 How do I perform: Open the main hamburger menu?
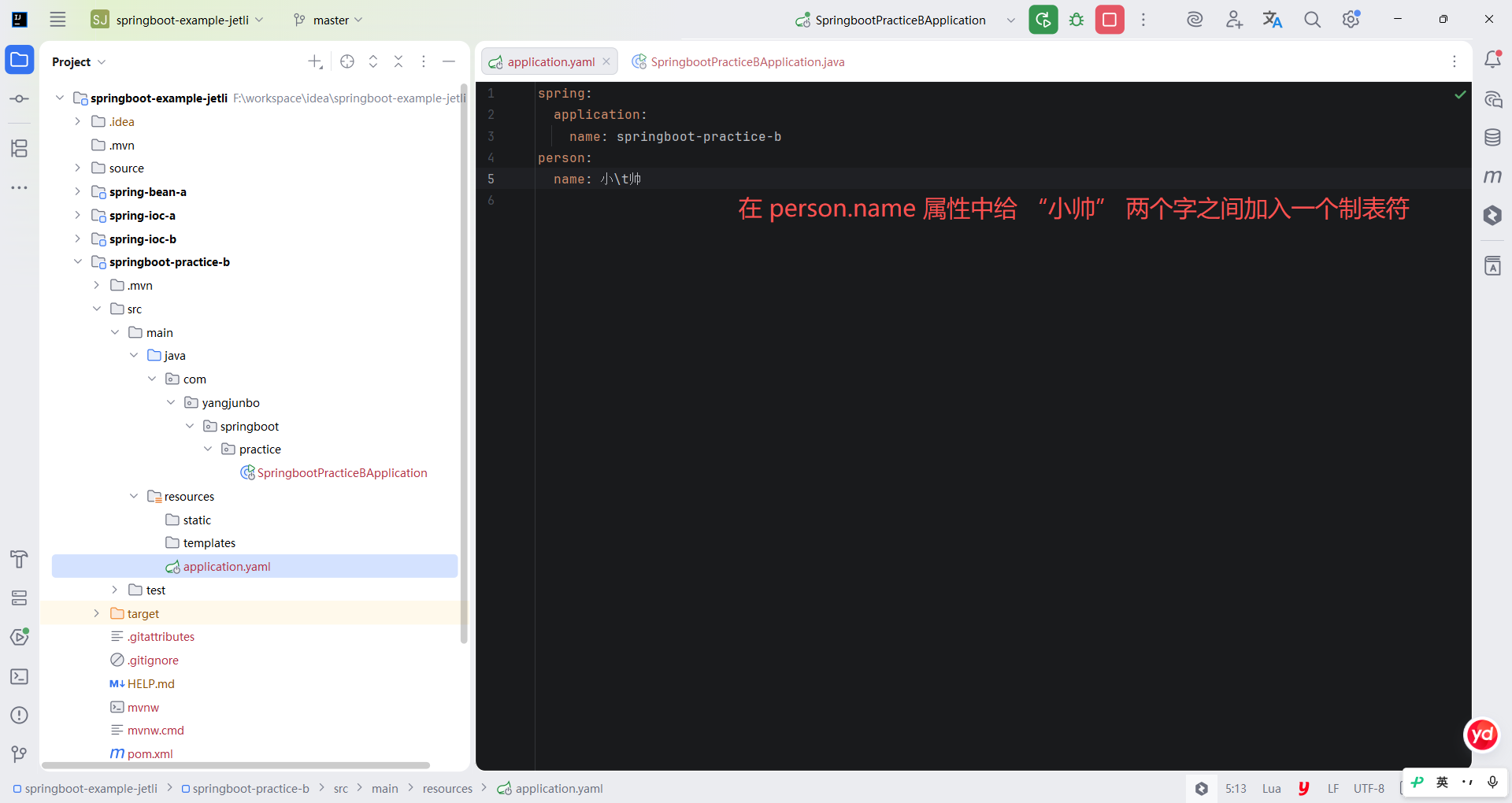[x=57, y=20]
